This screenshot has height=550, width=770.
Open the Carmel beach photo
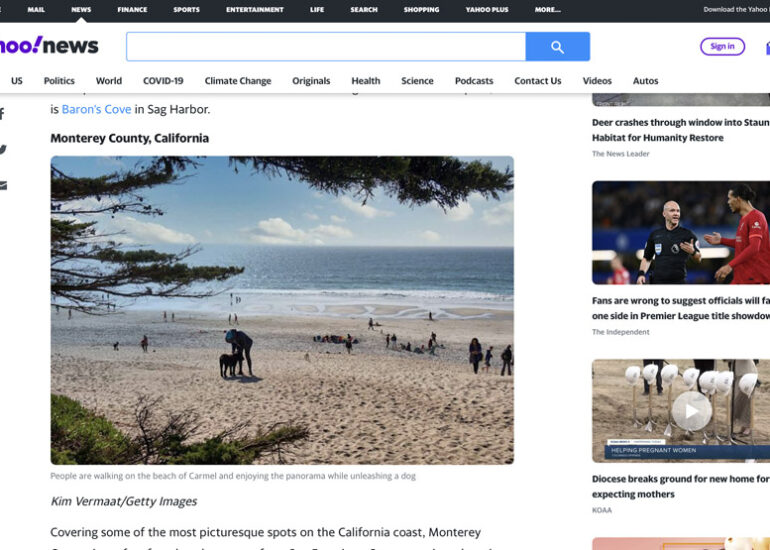[282, 310]
